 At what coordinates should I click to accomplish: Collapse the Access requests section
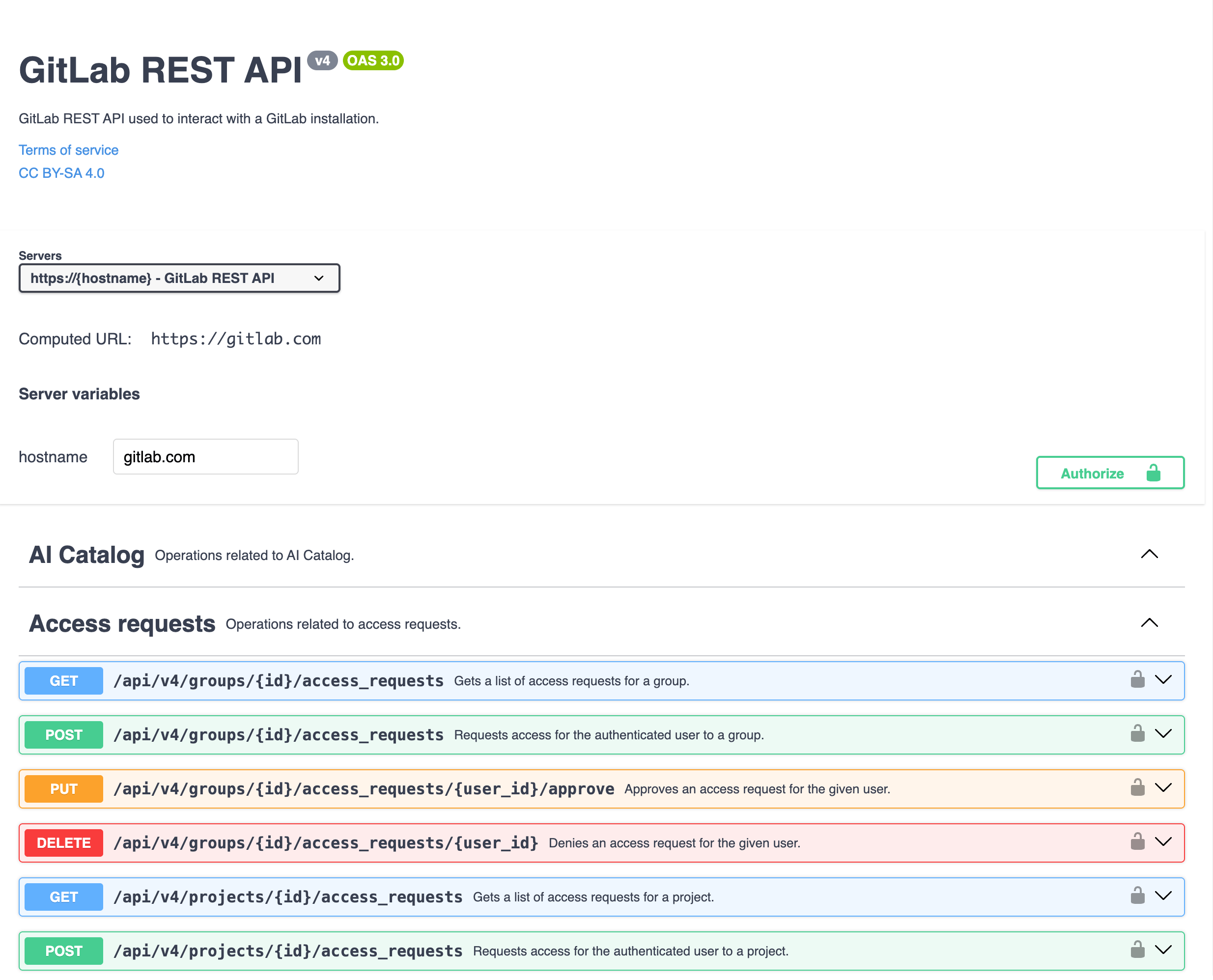pyautogui.click(x=1149, y=623)
